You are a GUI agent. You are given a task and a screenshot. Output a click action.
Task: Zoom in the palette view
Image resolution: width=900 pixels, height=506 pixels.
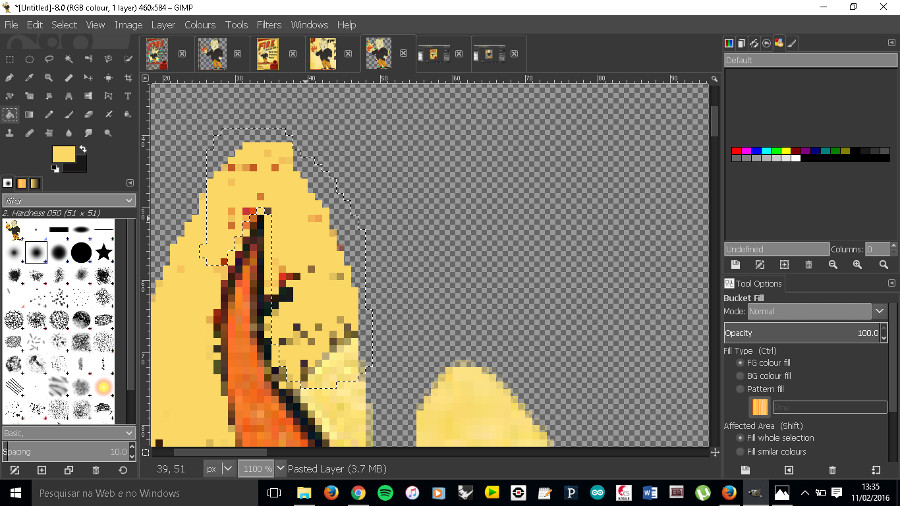(858, 264)
